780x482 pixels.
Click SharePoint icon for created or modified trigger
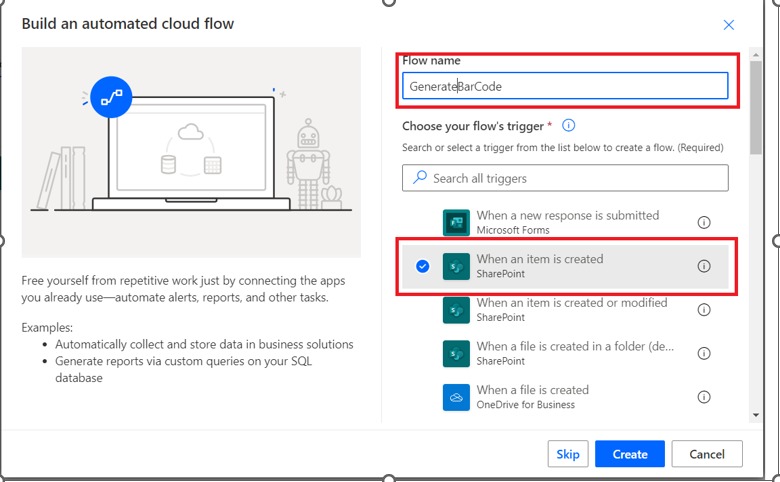pyautogui.click(x=456, y=310)
